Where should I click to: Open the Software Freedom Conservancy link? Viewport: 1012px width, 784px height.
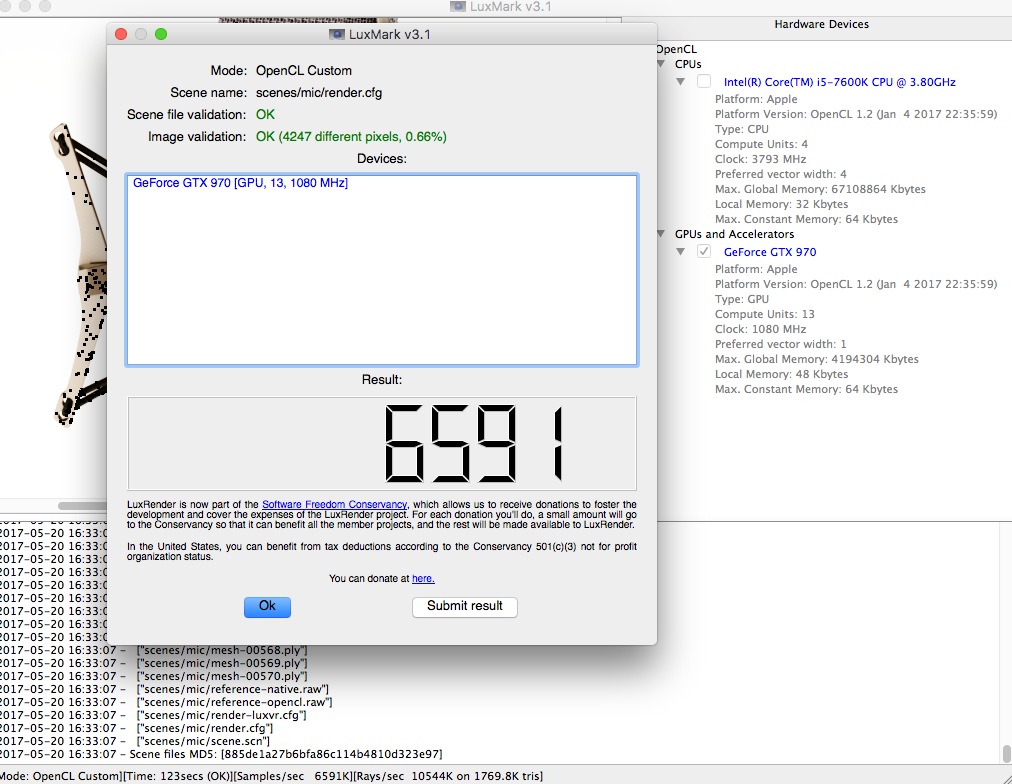tap(334, 504)
